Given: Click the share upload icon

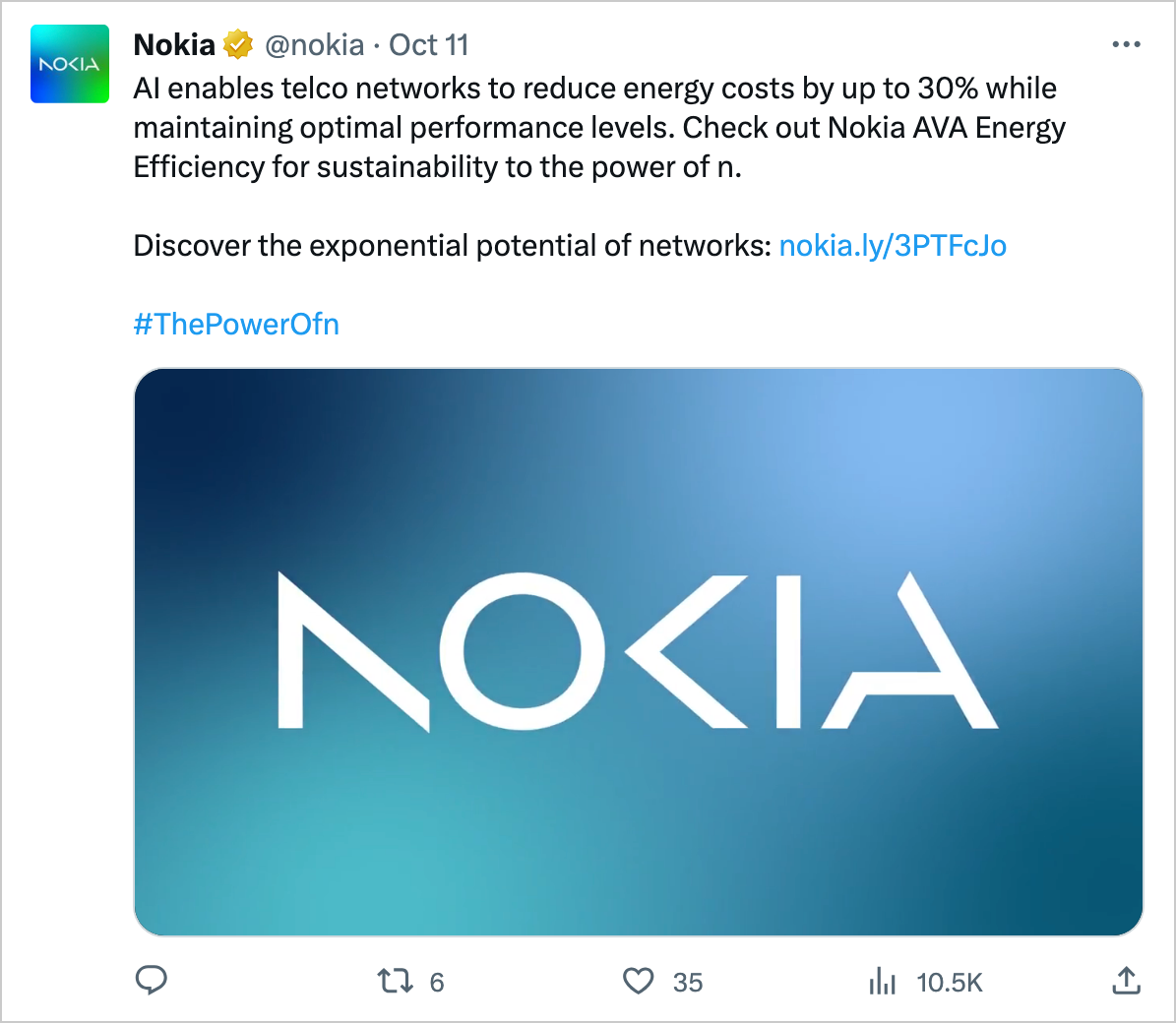Looking at the screenshot, I should (x=1126, y=980).
